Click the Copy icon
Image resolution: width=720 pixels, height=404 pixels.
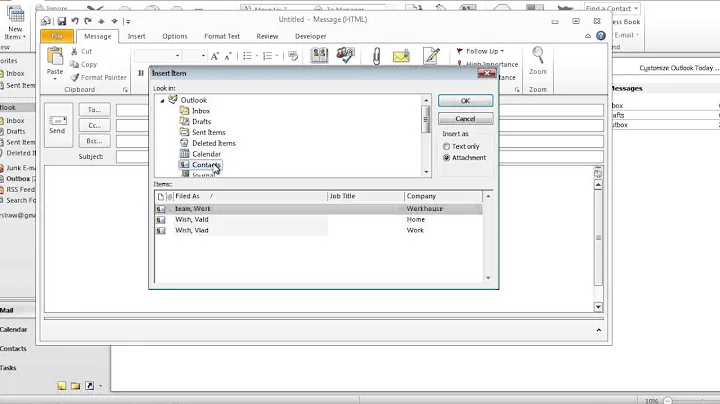click(74, 64)
